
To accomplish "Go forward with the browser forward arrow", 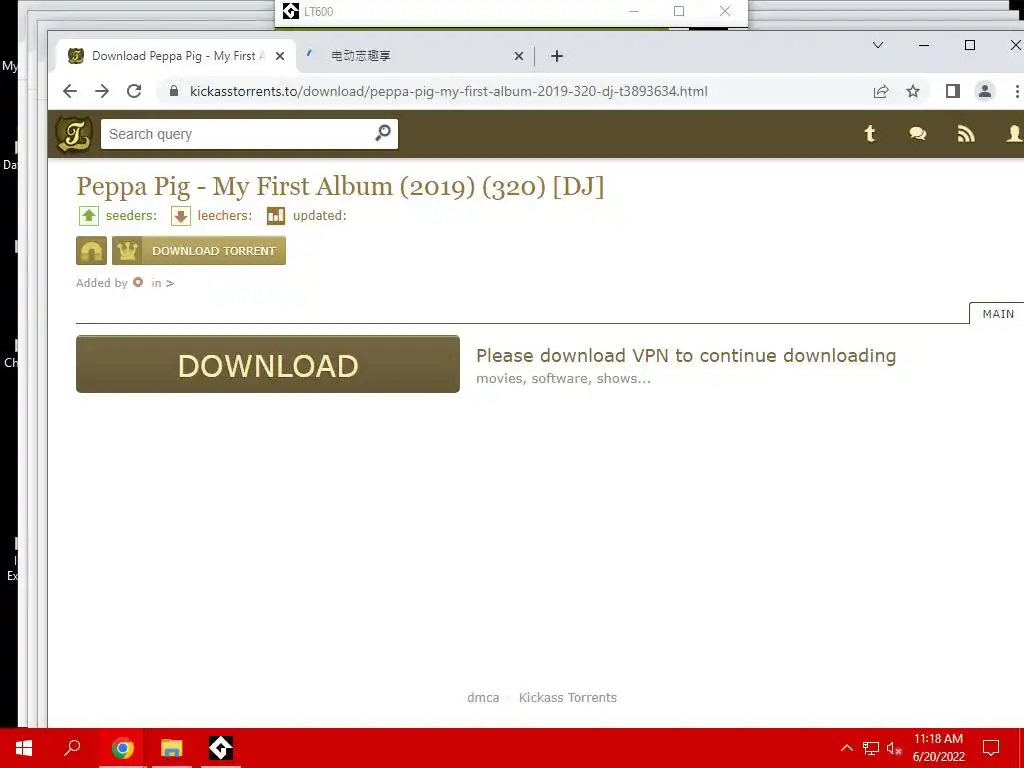I will coord(102,91).
